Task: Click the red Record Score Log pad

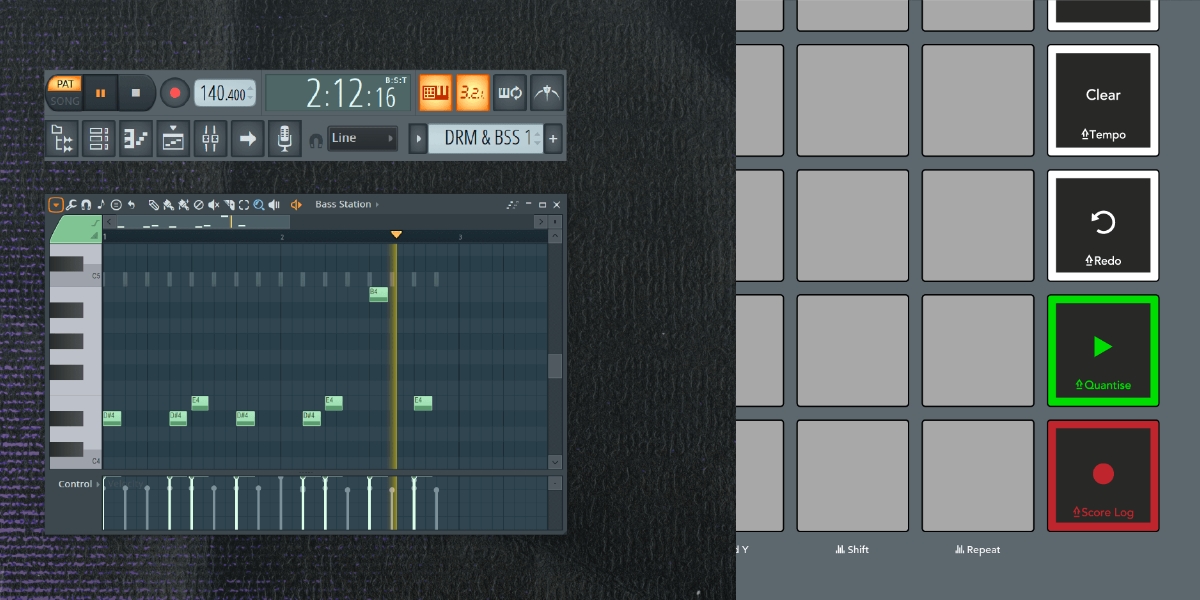Action: coord(1103,475)
